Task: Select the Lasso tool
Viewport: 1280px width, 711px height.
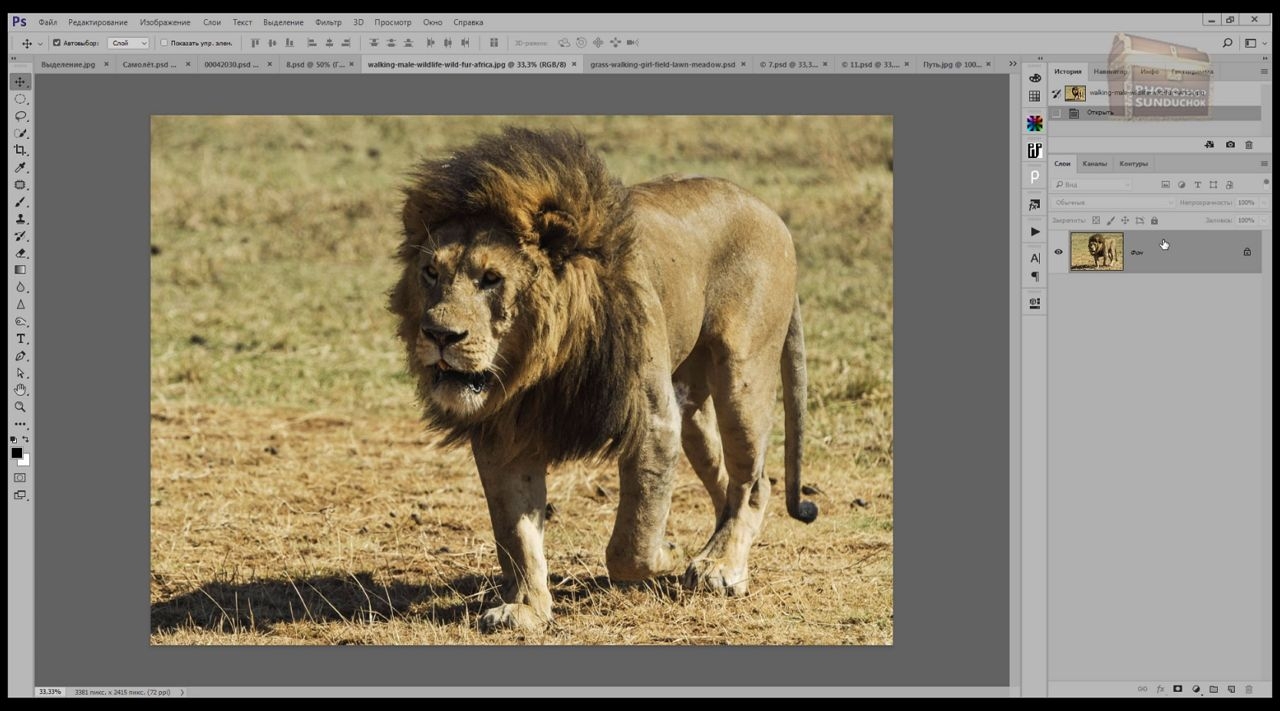Action: pyautogui.click(x=20, y=116)
